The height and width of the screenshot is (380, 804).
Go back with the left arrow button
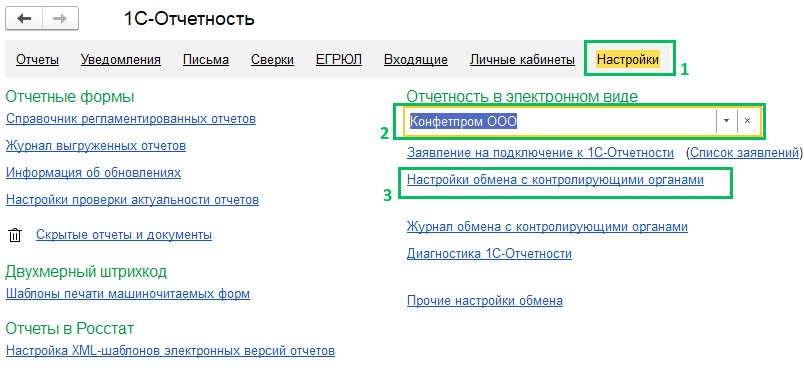pyautogui.click(x=24, y=18)
